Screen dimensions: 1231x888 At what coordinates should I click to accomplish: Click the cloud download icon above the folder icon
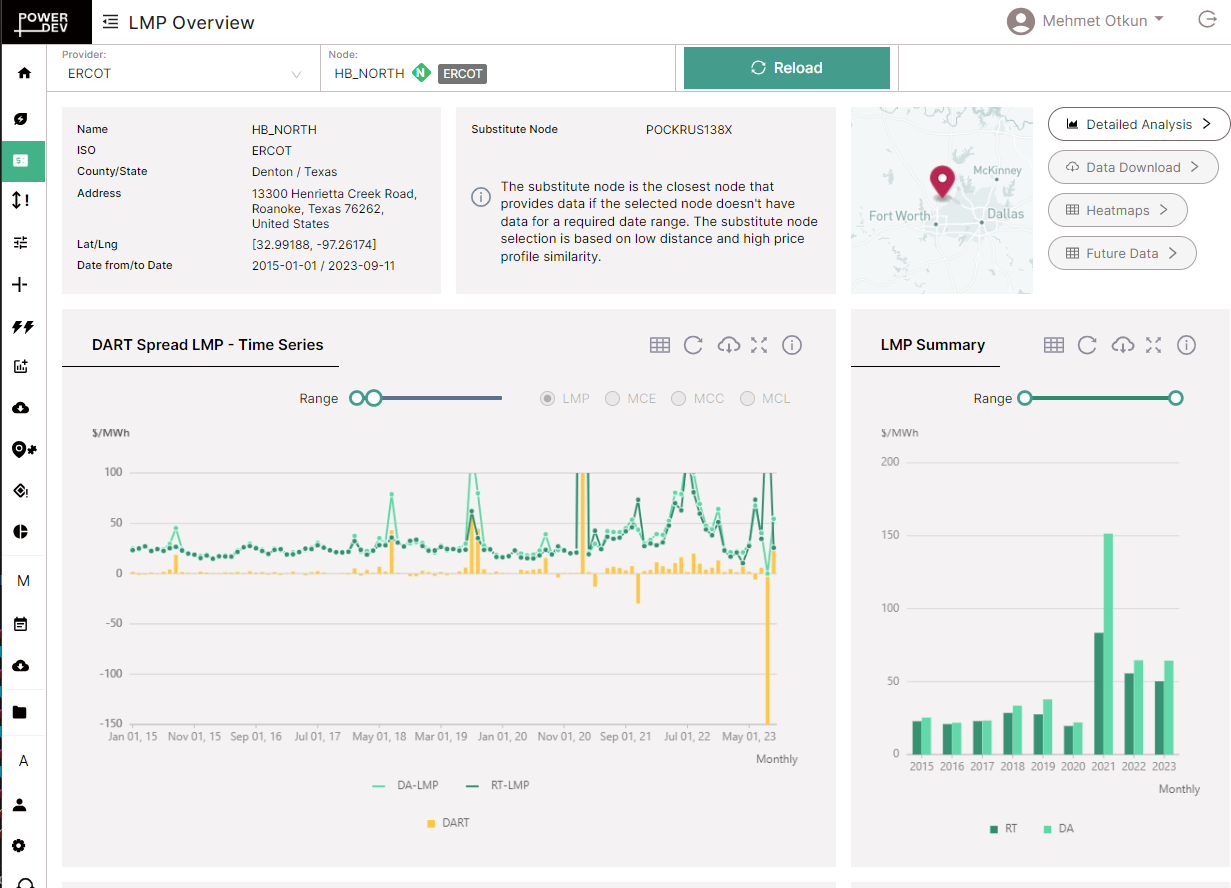[x=21, y=666]
